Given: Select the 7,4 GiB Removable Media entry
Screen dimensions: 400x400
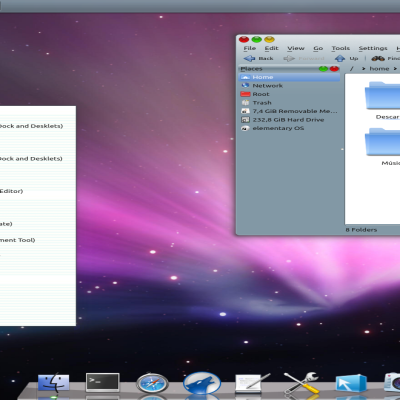Looking at the screenshot, I should (x=289, y=111).
